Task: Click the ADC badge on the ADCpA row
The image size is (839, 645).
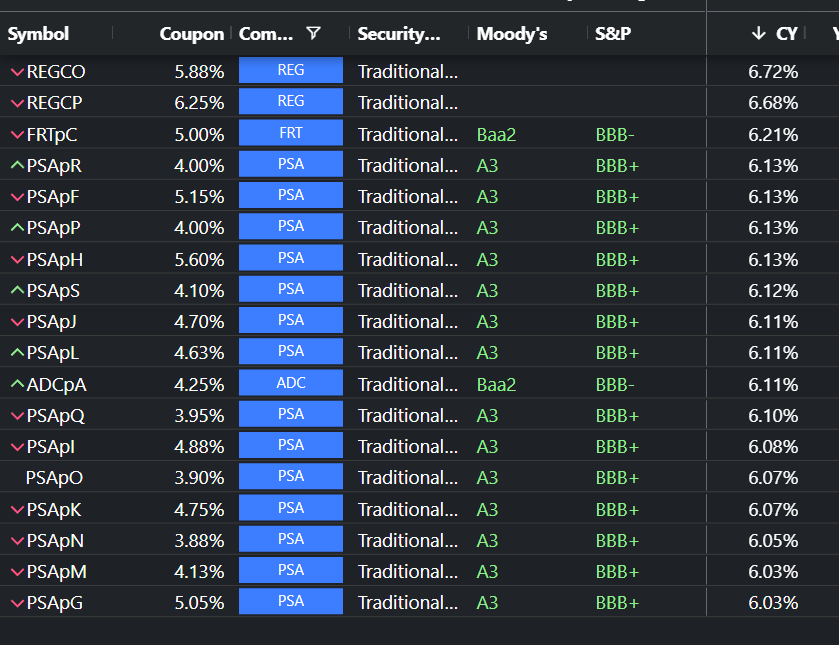Action: (290, 382)
